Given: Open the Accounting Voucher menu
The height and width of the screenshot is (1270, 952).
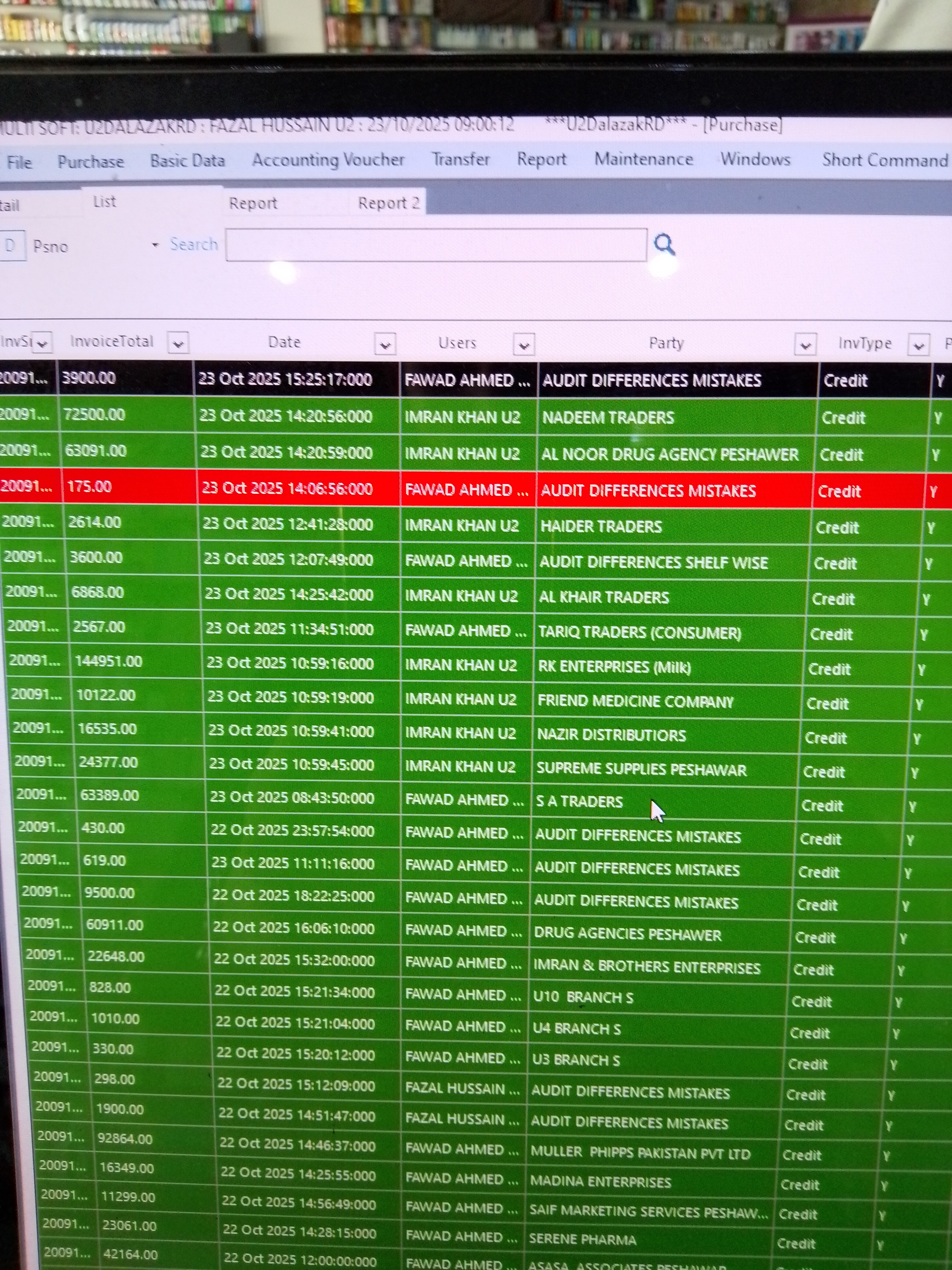Looking at the screenshot, I should pyautogui.click(x=328, y=160).
